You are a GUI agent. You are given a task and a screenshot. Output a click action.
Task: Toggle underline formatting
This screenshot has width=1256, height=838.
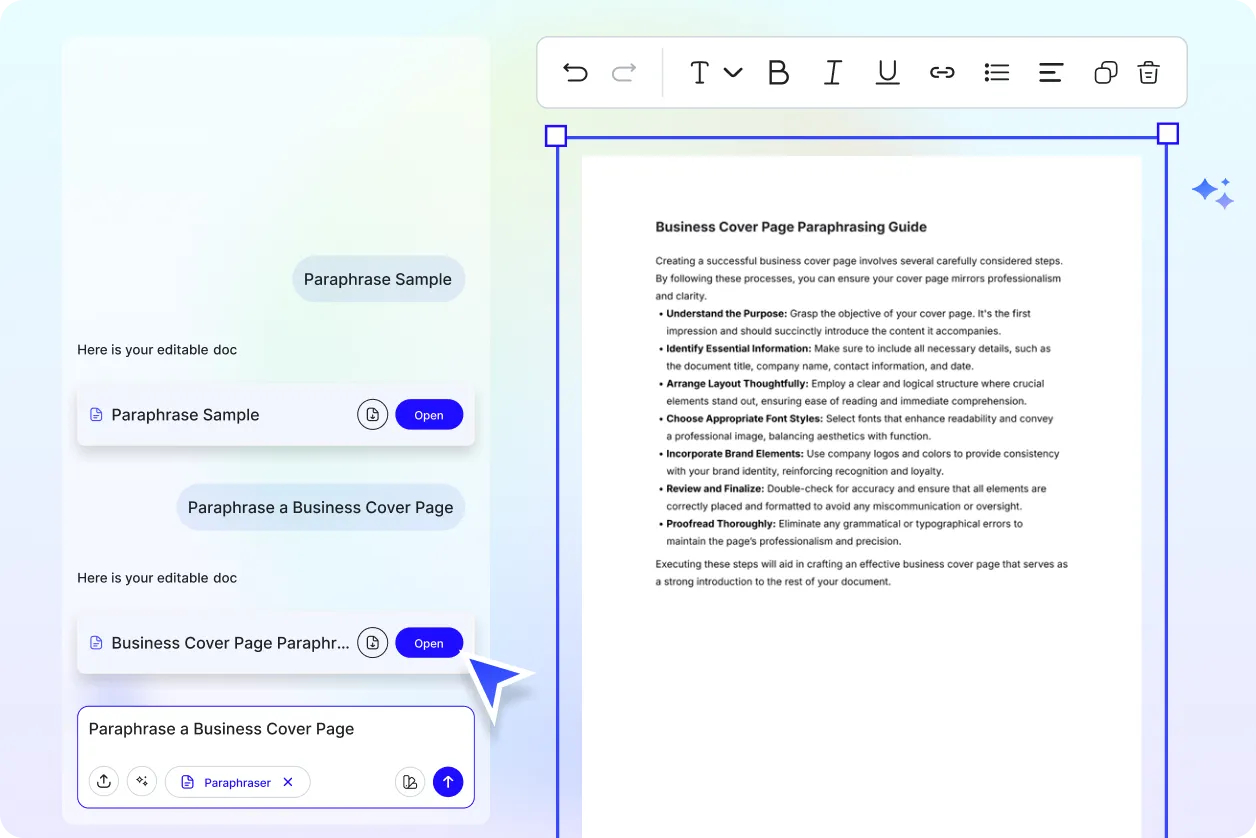[x=887, y=72]
